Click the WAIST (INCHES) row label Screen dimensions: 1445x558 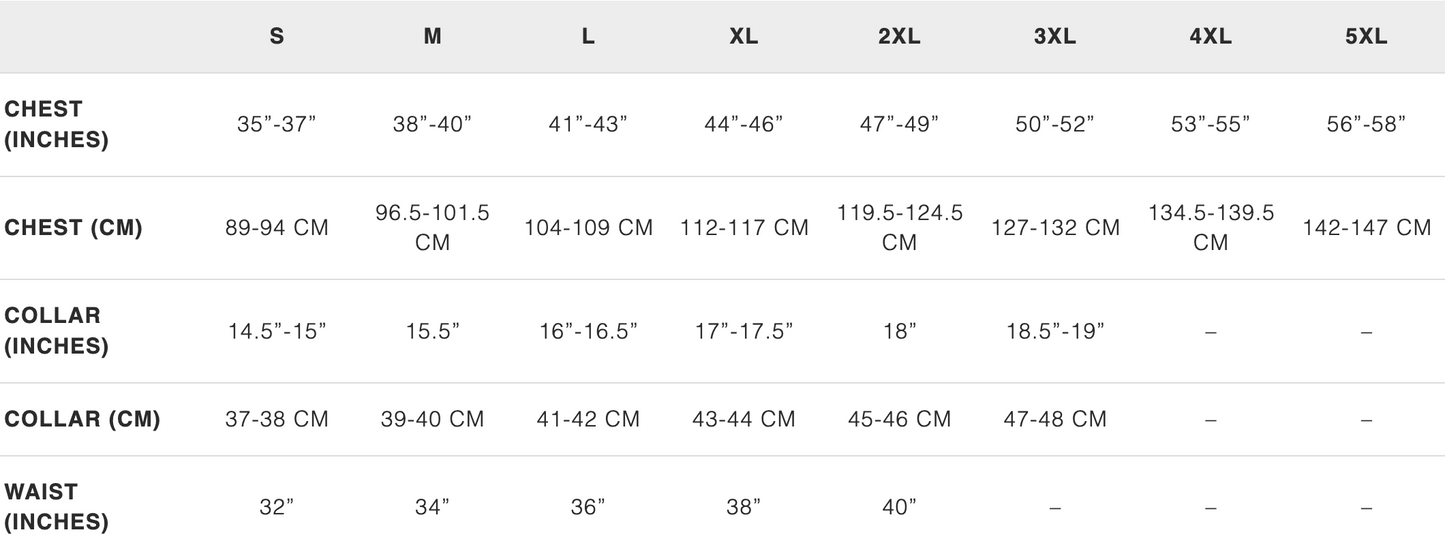(57, 507)
